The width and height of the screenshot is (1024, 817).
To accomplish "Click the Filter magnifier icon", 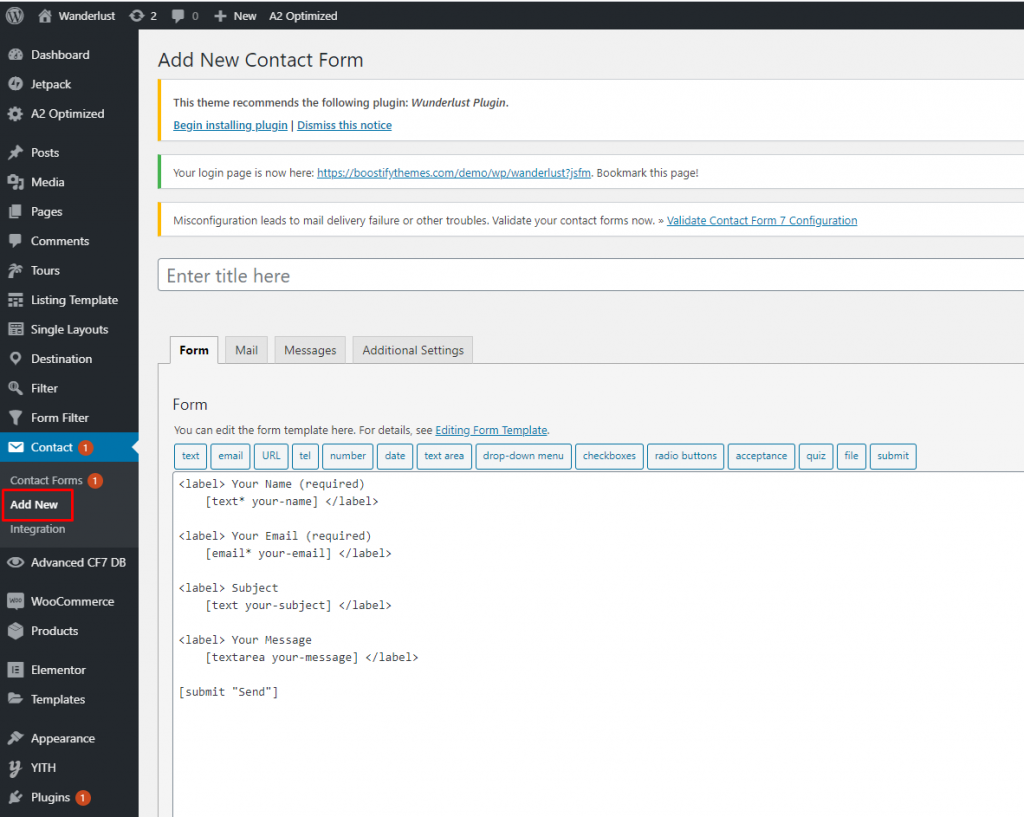I will point(16,388).
